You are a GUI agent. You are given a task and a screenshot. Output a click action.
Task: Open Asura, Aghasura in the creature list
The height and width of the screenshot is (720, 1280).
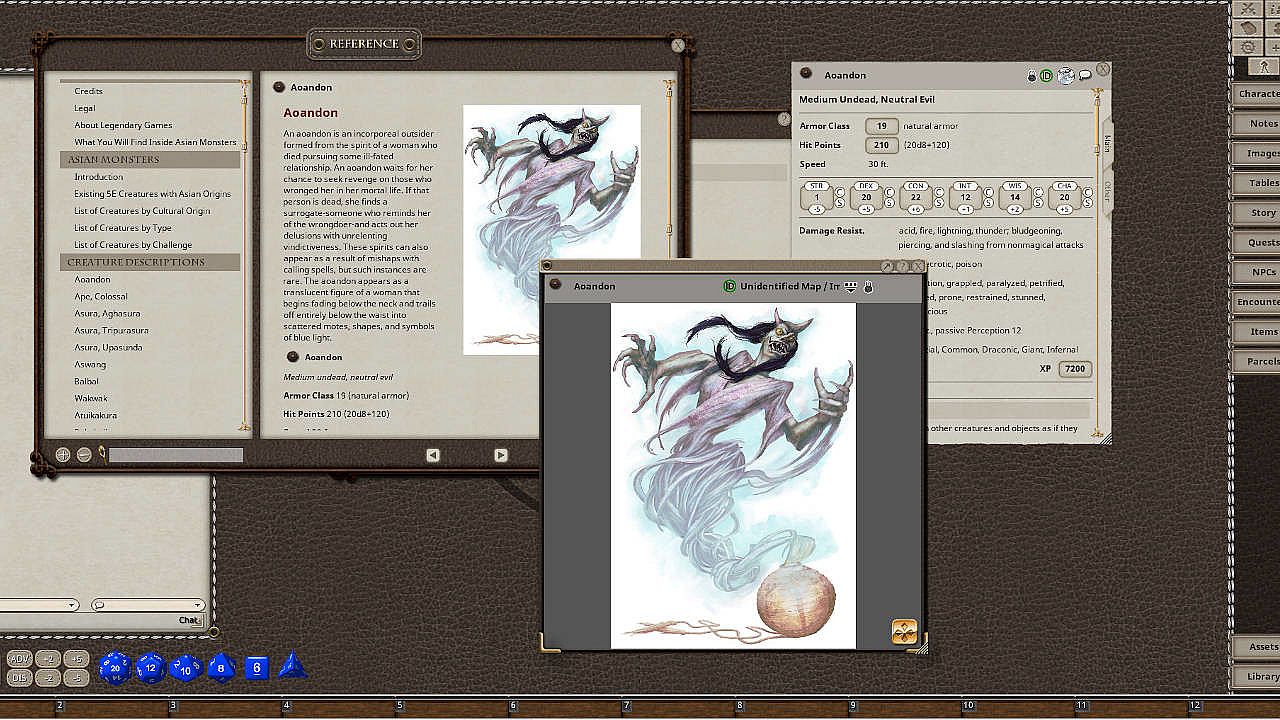(107, 313)
